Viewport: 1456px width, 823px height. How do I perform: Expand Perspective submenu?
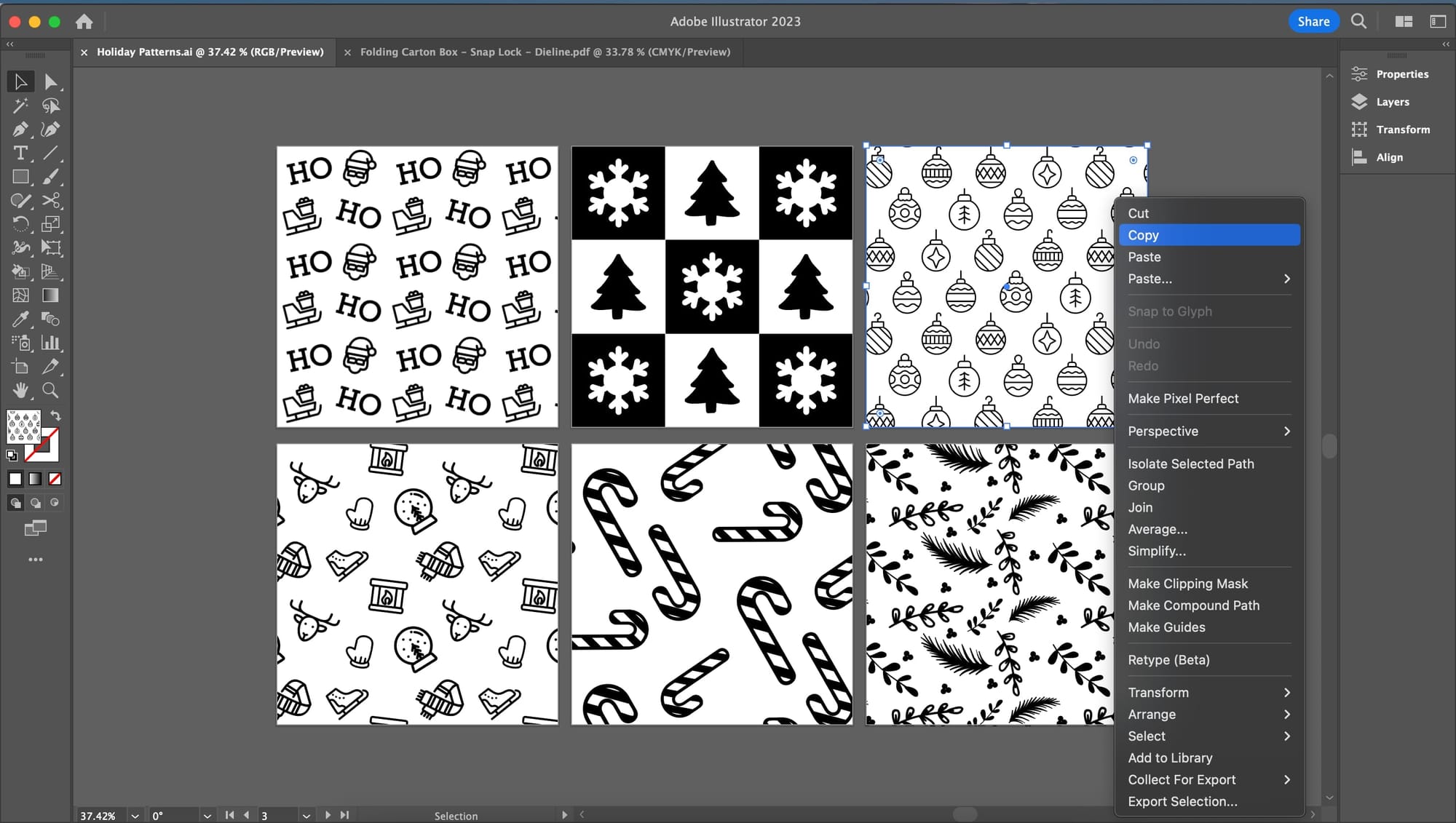(x=1209, y=431)
